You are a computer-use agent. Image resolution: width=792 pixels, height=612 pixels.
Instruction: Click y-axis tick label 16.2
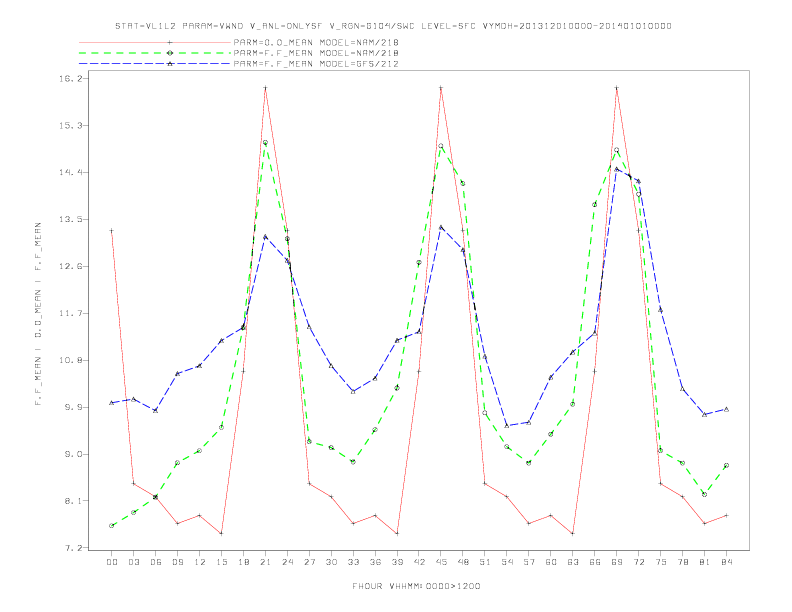click(x=70, y=79)
